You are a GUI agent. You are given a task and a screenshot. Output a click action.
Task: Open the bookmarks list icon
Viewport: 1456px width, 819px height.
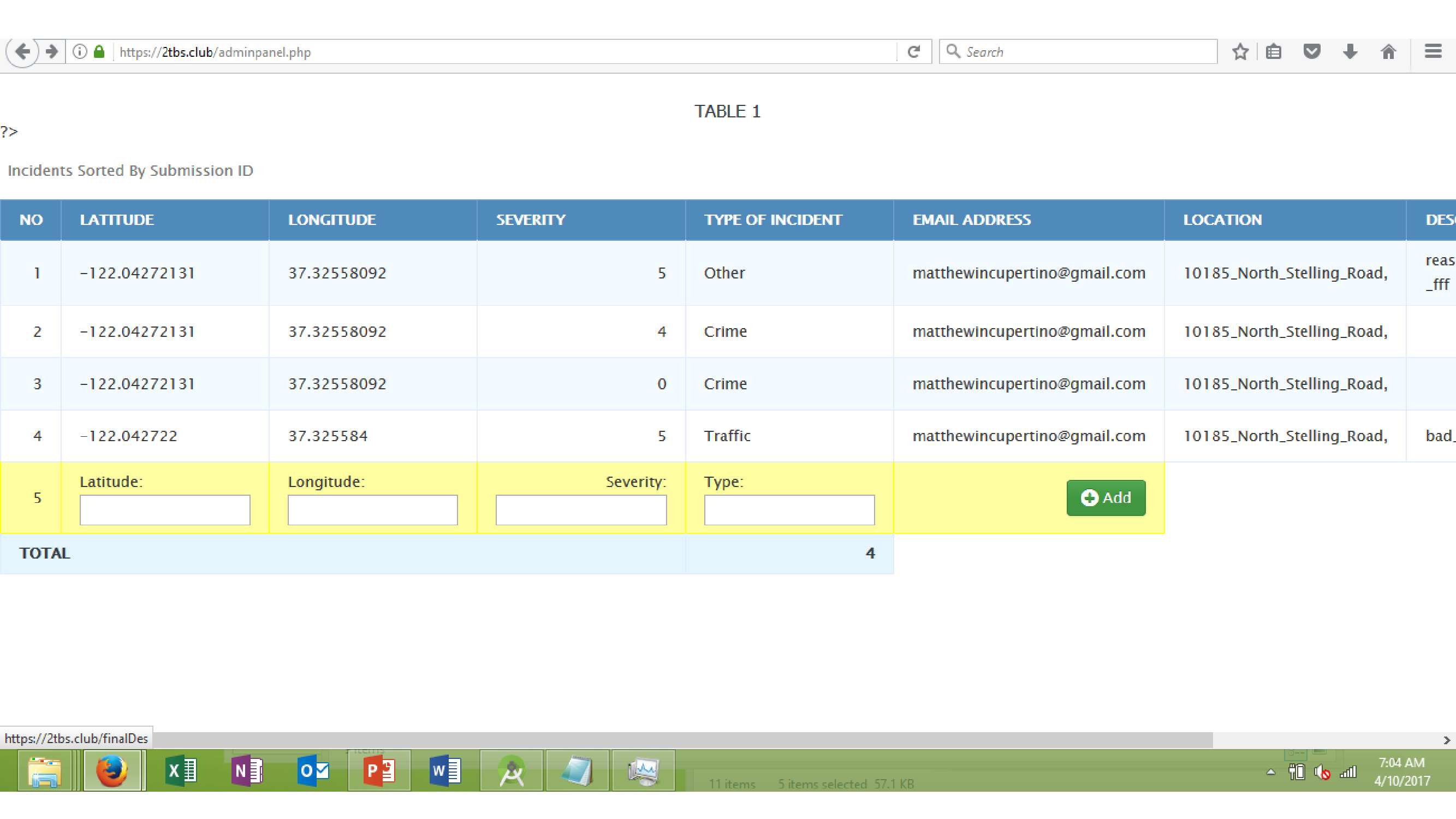coord(1274,52)
